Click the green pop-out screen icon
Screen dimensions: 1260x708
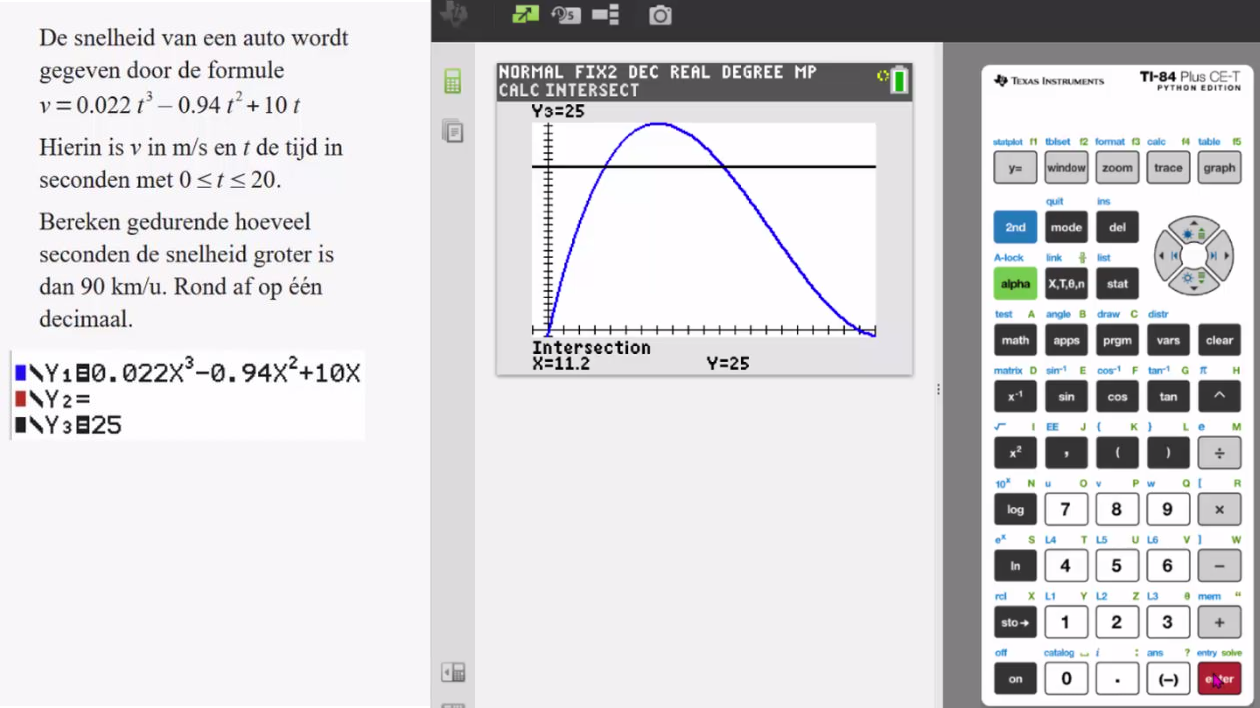(525, 15)
